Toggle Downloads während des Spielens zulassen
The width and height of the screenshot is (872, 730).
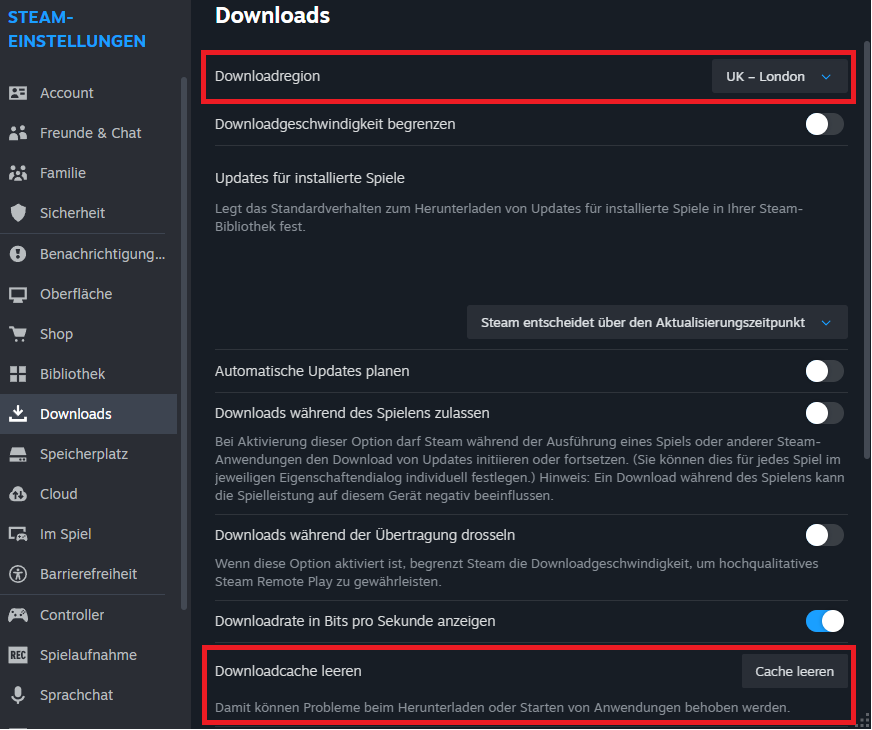click(824, 413)
